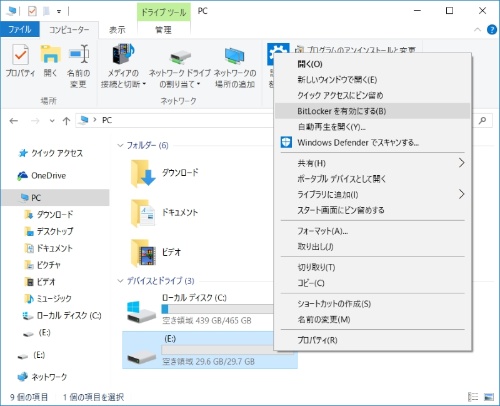
Task: Click the search magnifier icon
Action: (x=482, y=120)
